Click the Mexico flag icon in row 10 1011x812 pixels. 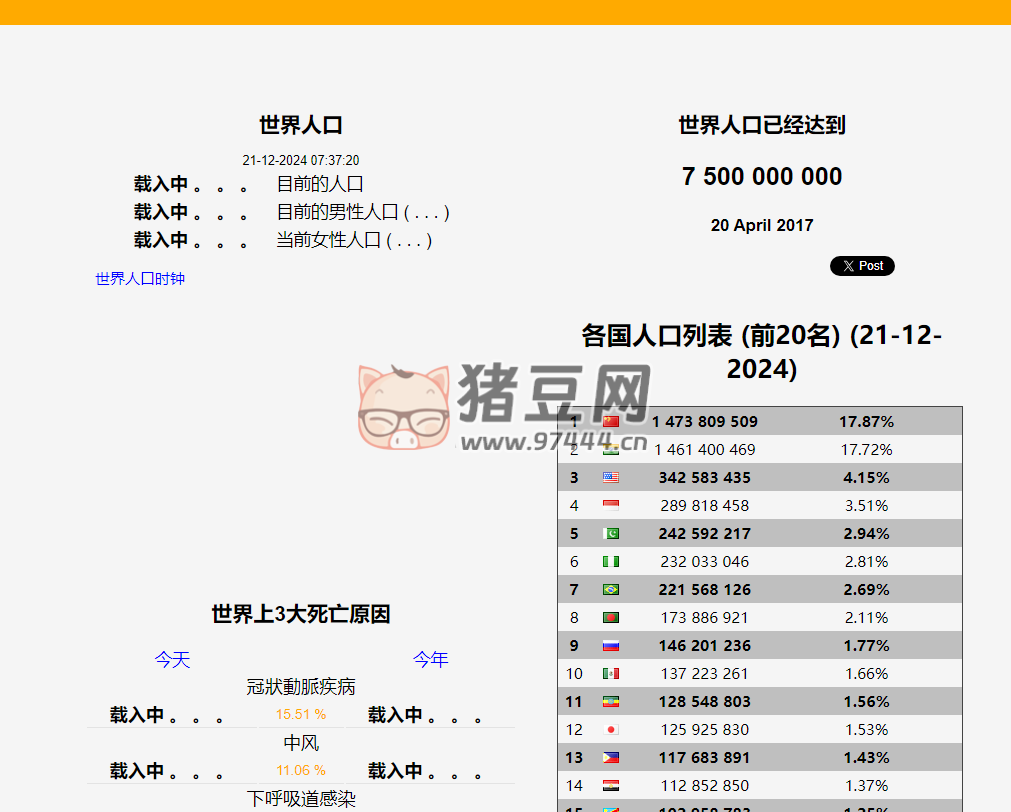click(x=611, y=673)
